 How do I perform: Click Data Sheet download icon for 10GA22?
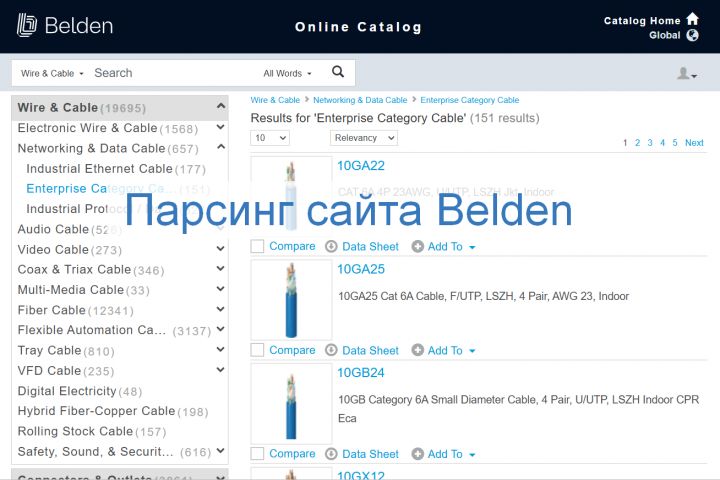pyautogui.click(x=331, y=247)
